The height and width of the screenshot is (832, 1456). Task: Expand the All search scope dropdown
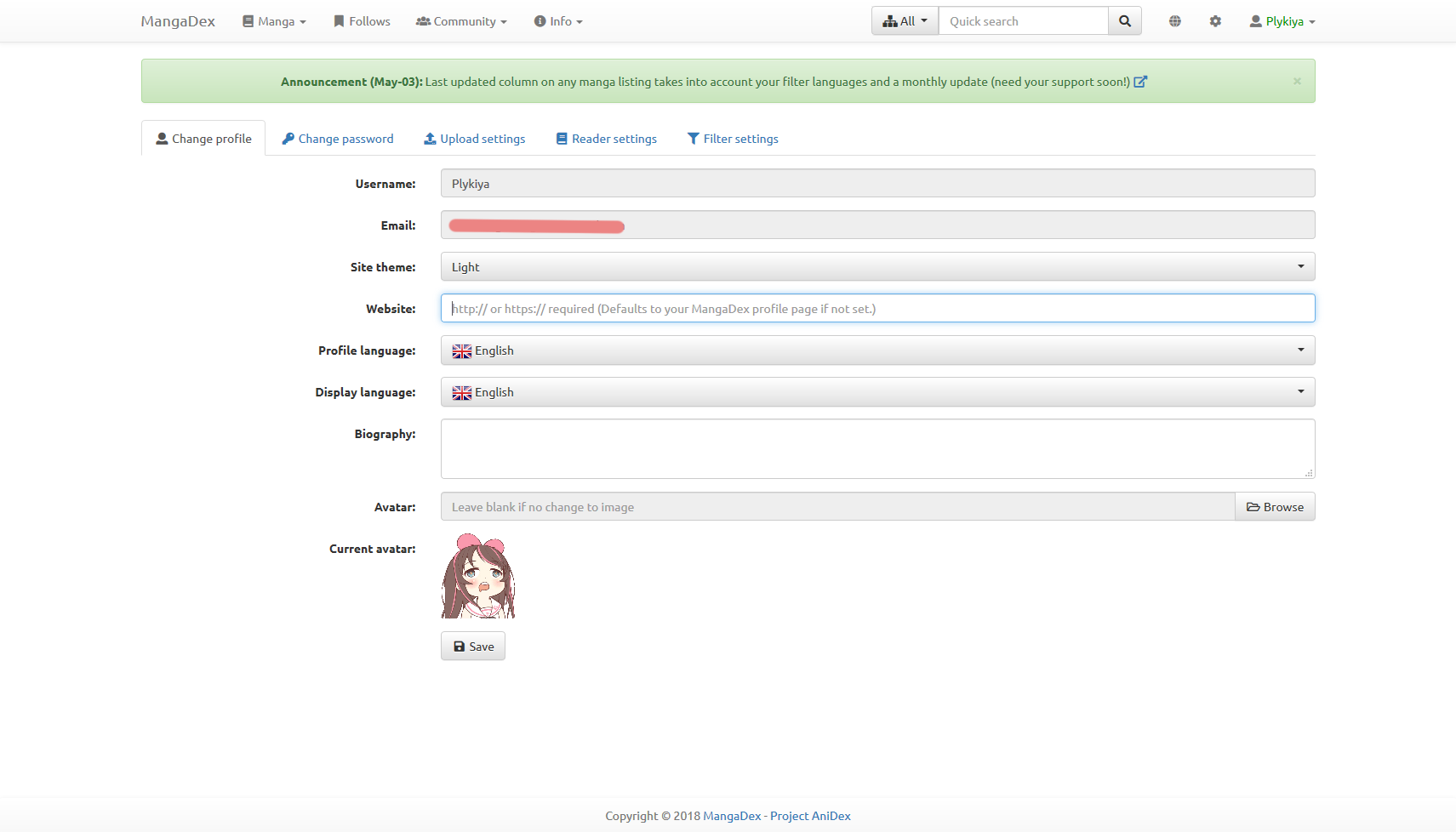point(905,21)
